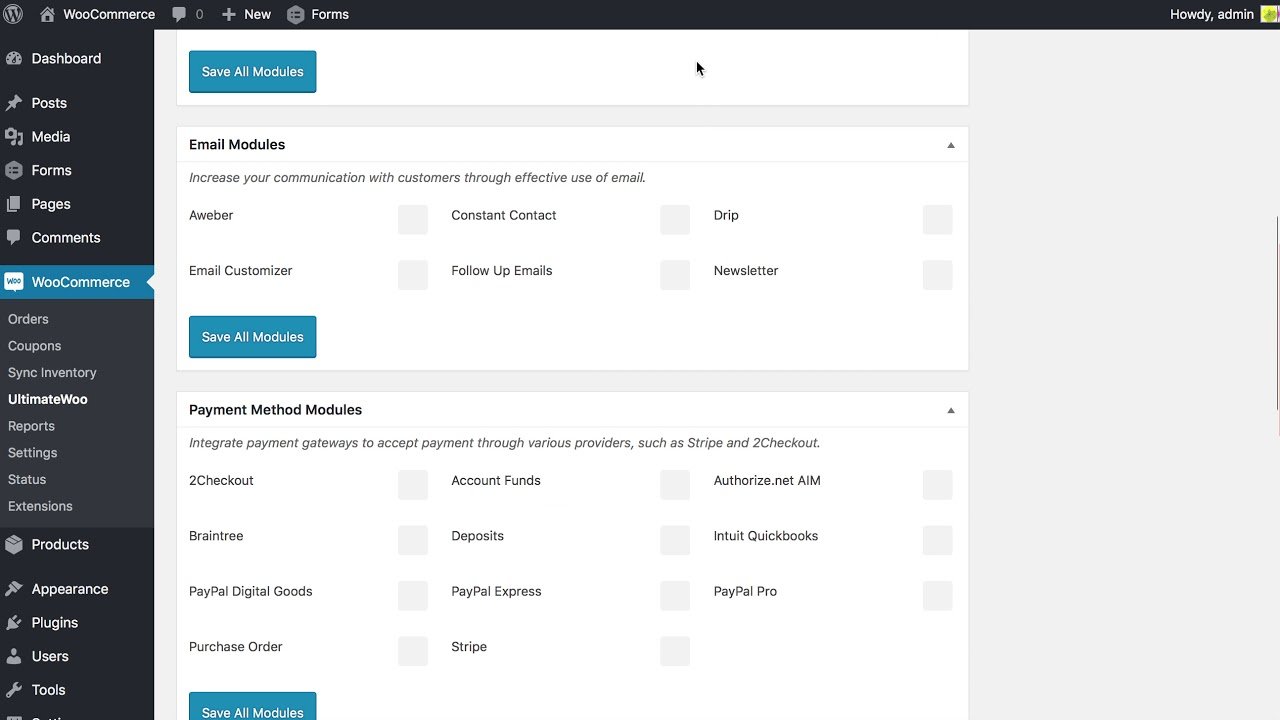Open Extensions submenu item
Image resolution: width=1280 pixels, height=720 pixels.
(x=40, y=506)
